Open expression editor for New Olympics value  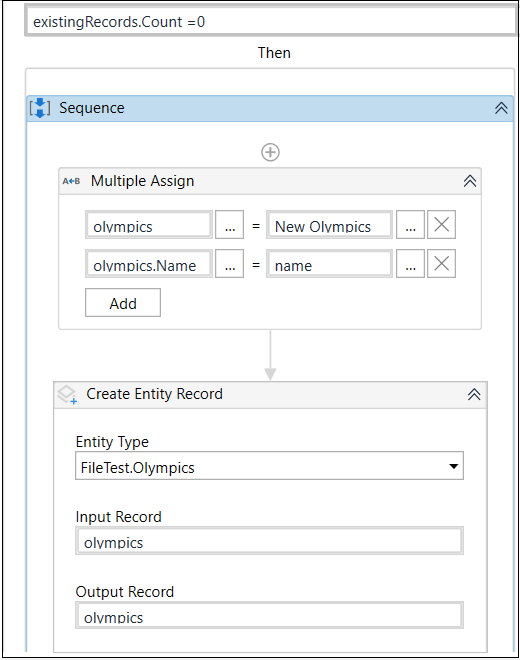tap(410, 225)
